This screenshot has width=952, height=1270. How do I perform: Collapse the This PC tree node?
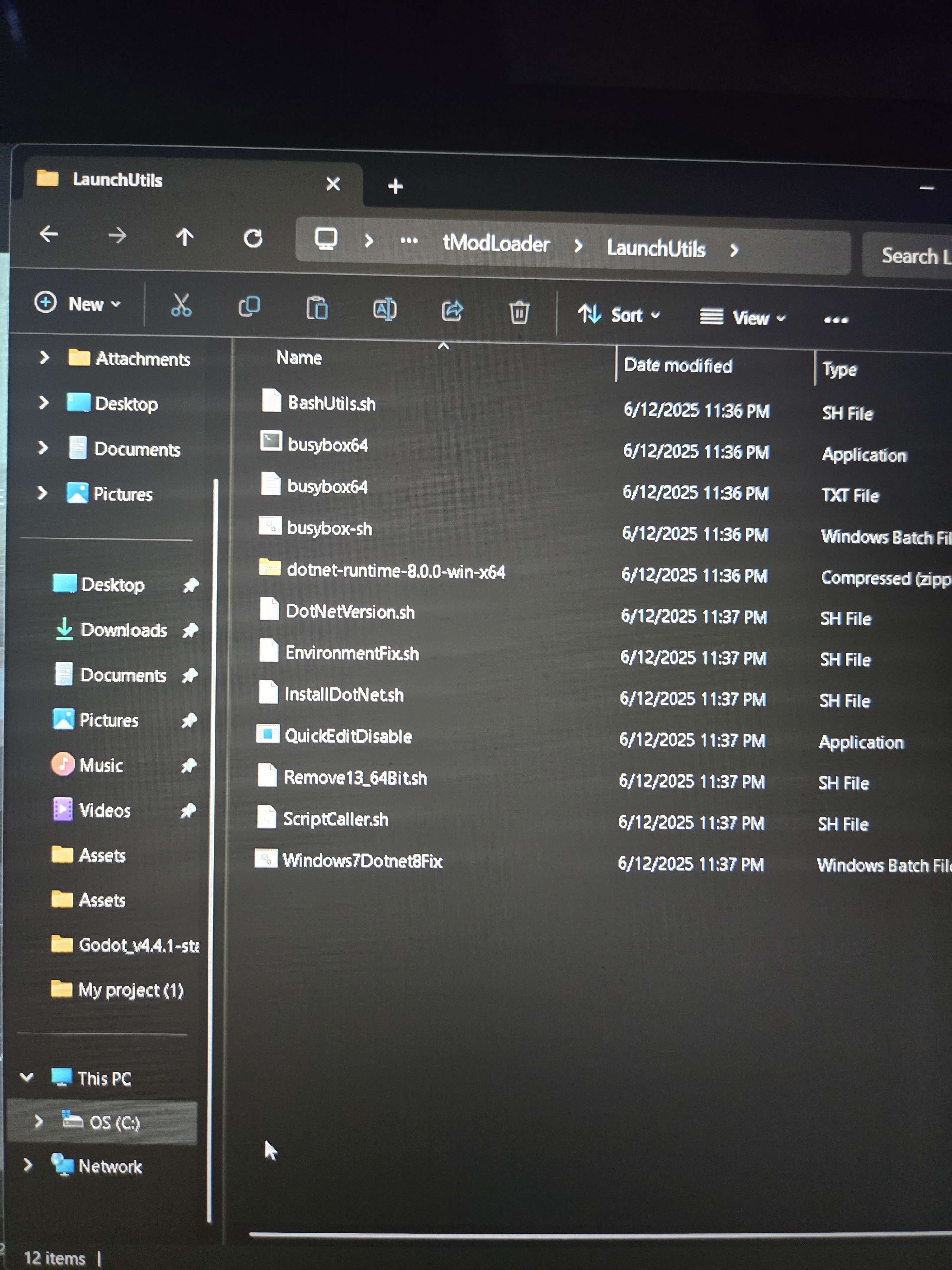[x=26, y=1077]
